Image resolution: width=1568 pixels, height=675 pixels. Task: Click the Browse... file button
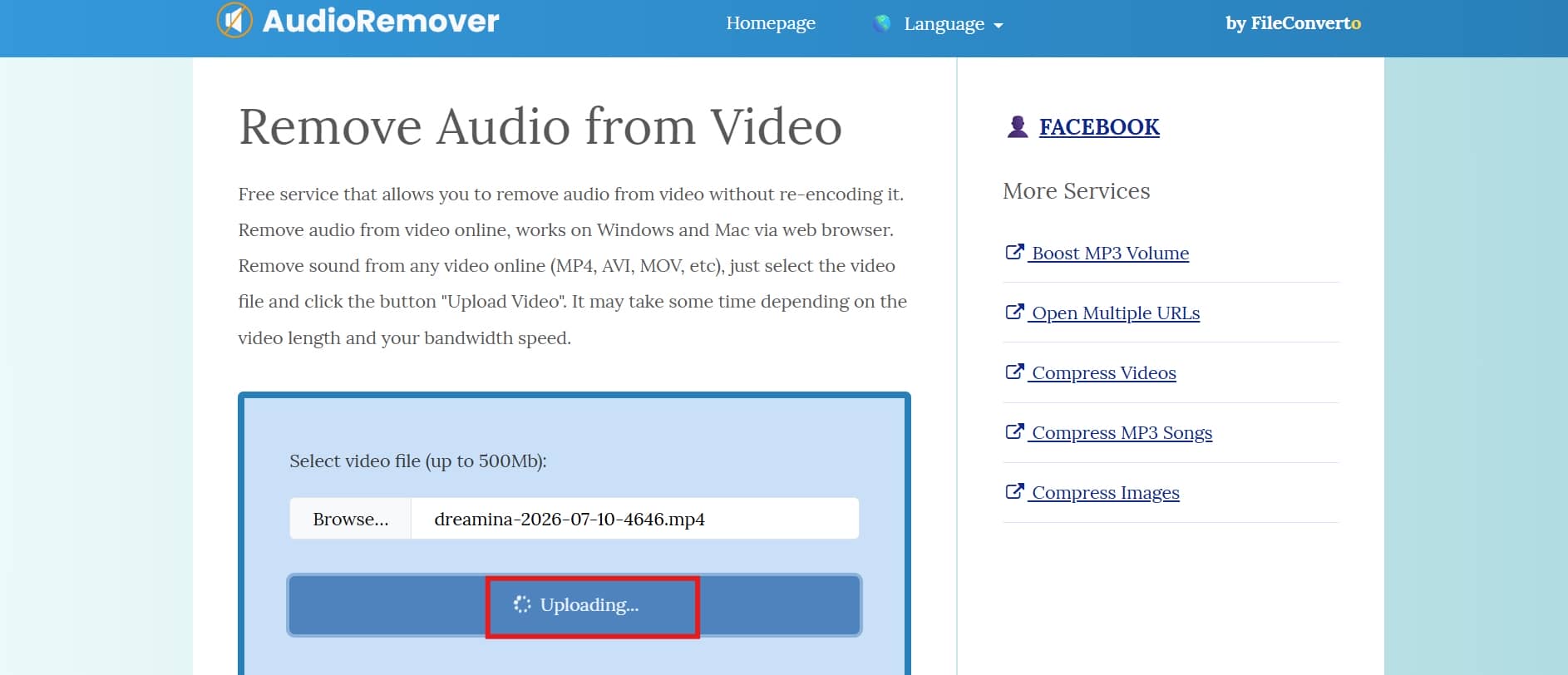pos(350,519)
